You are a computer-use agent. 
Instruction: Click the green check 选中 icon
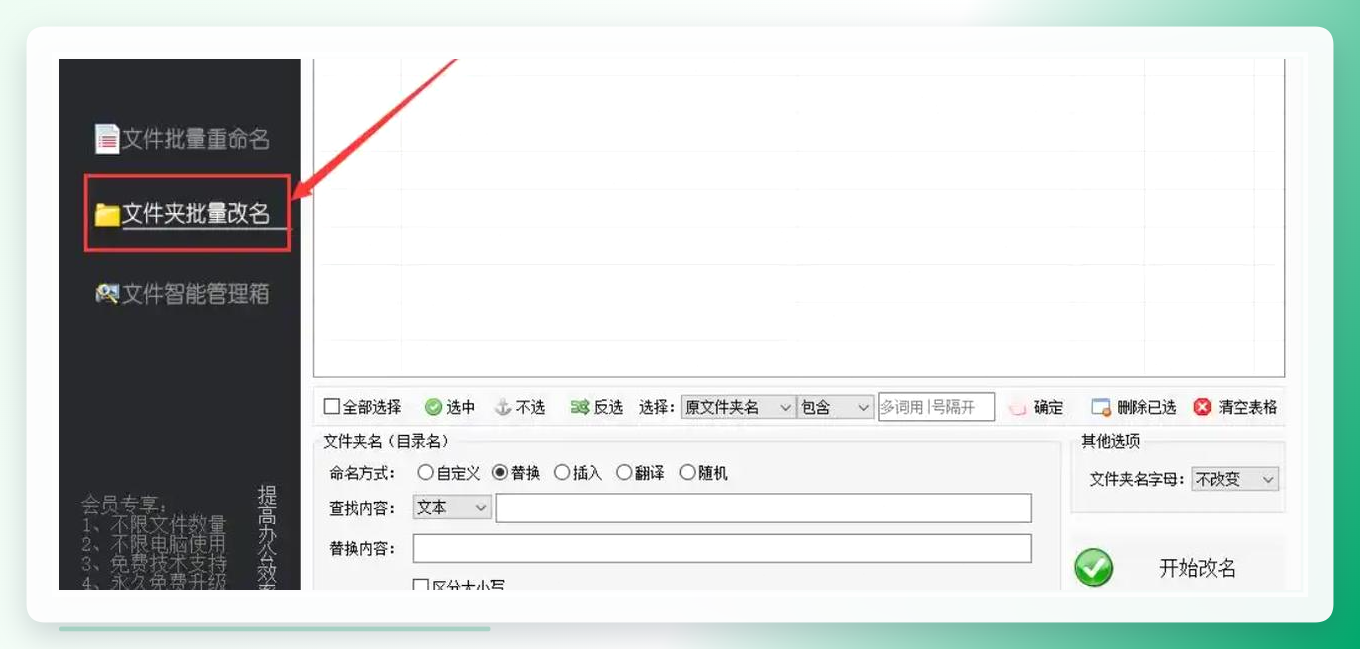(x=433, y=407)
